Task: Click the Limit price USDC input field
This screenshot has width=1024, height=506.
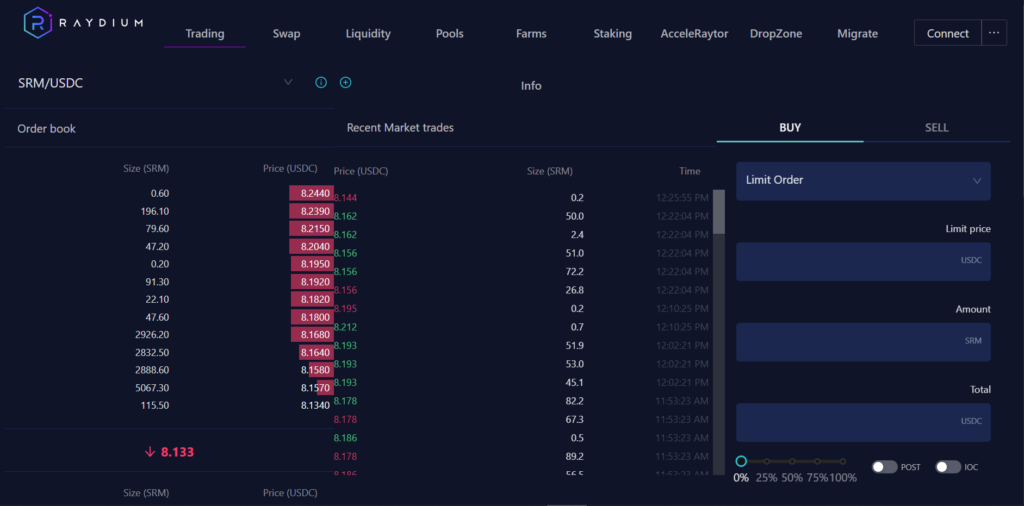Action: click(863, 261)
